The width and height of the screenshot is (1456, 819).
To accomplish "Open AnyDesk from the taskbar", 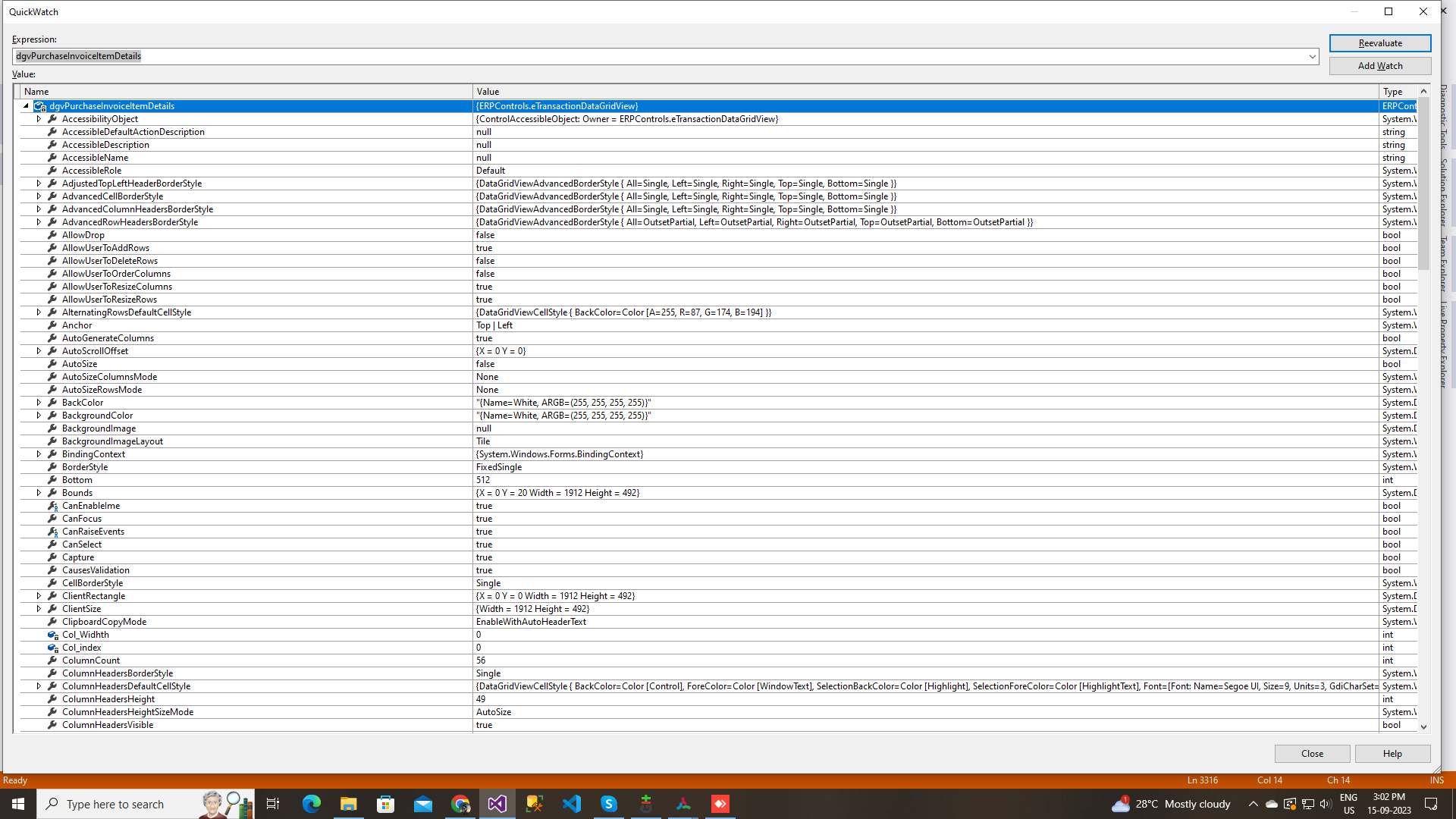I will (720, 804).
